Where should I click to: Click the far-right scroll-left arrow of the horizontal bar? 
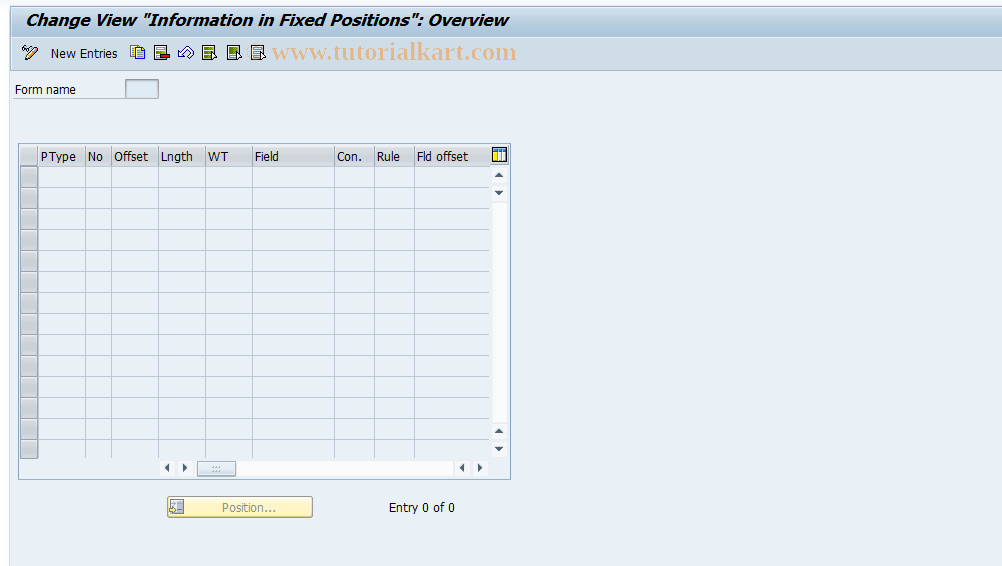(462, 468)
